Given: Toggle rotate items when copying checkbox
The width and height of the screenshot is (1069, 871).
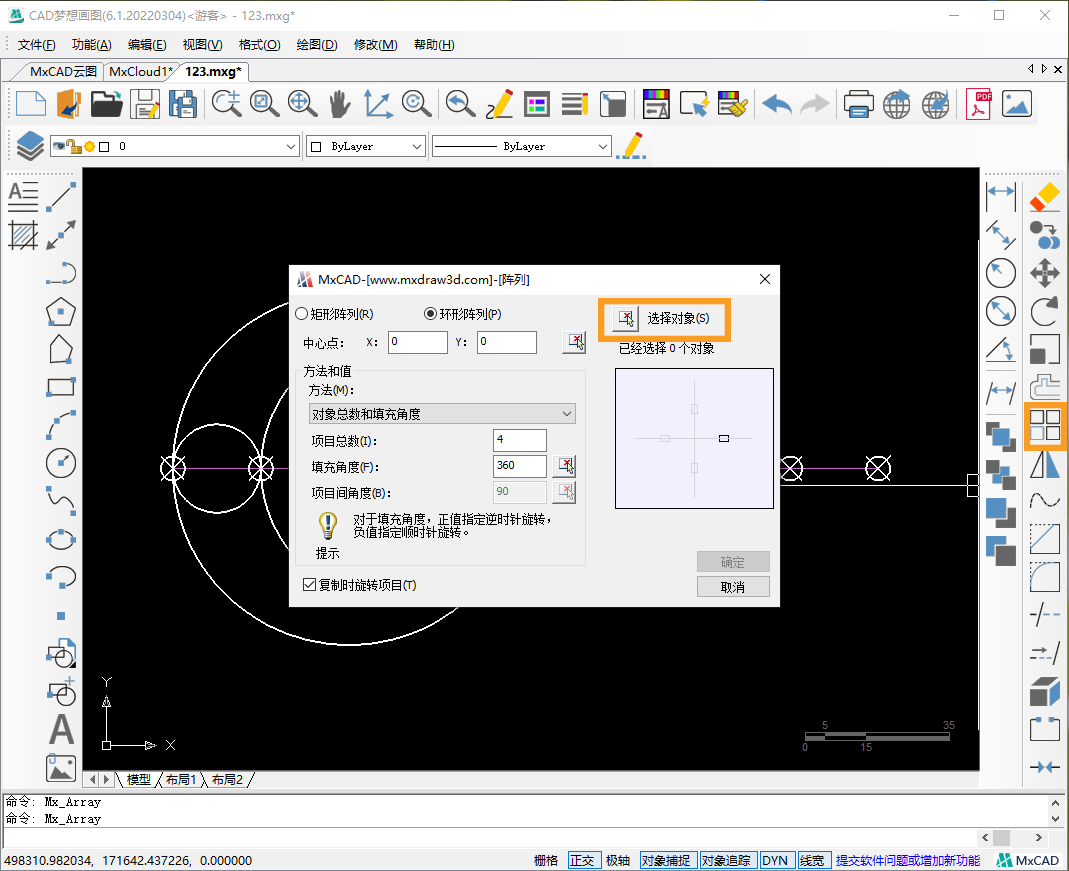Looking at the screenshot, I should (309, 585).
